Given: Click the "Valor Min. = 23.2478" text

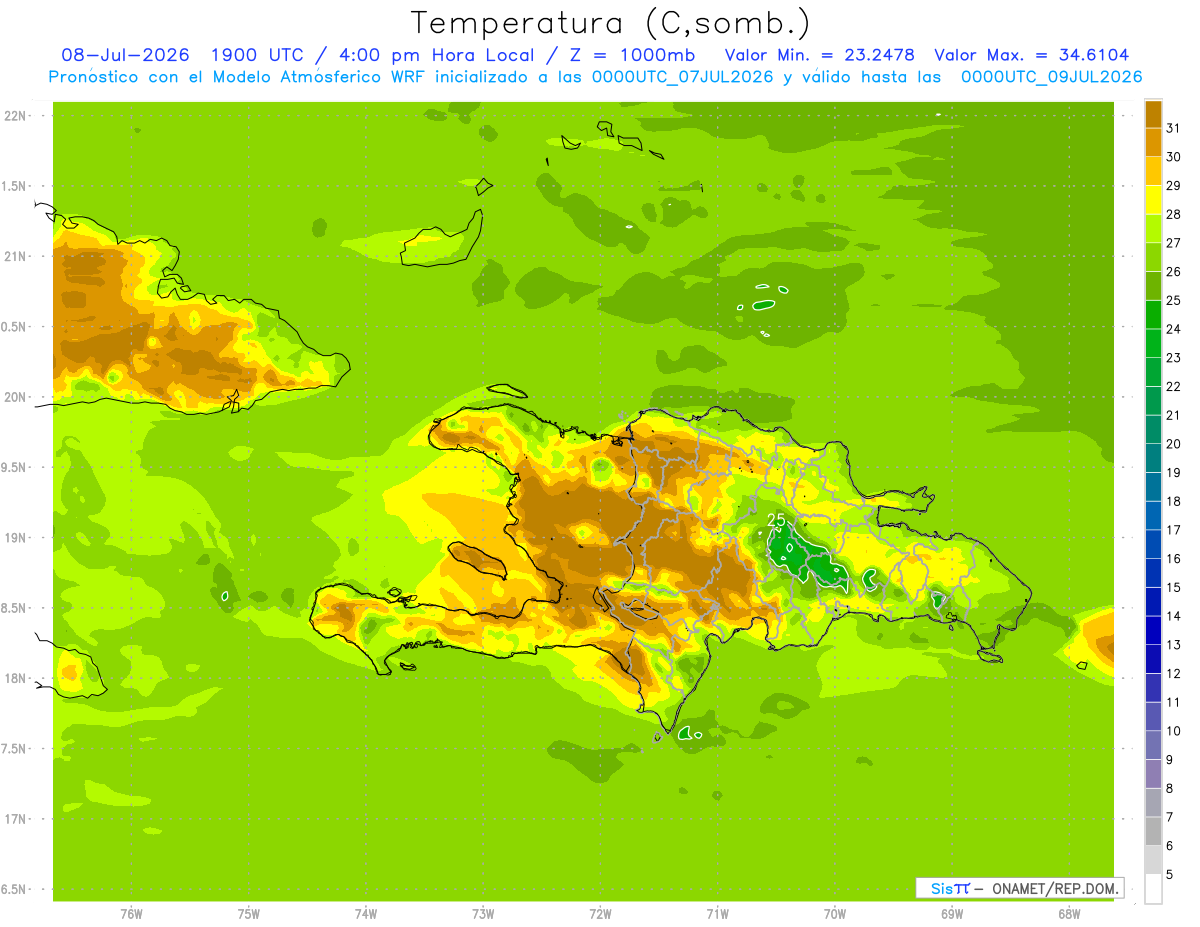Looking at the screenshot, I should click(818, 55).
